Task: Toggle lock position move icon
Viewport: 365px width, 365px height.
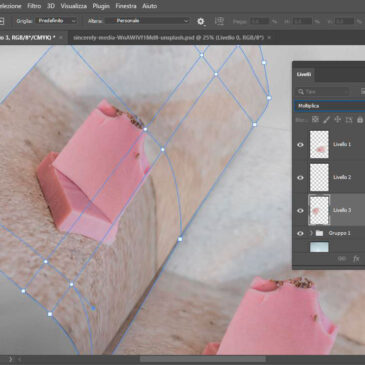Action: click(337, 119)
